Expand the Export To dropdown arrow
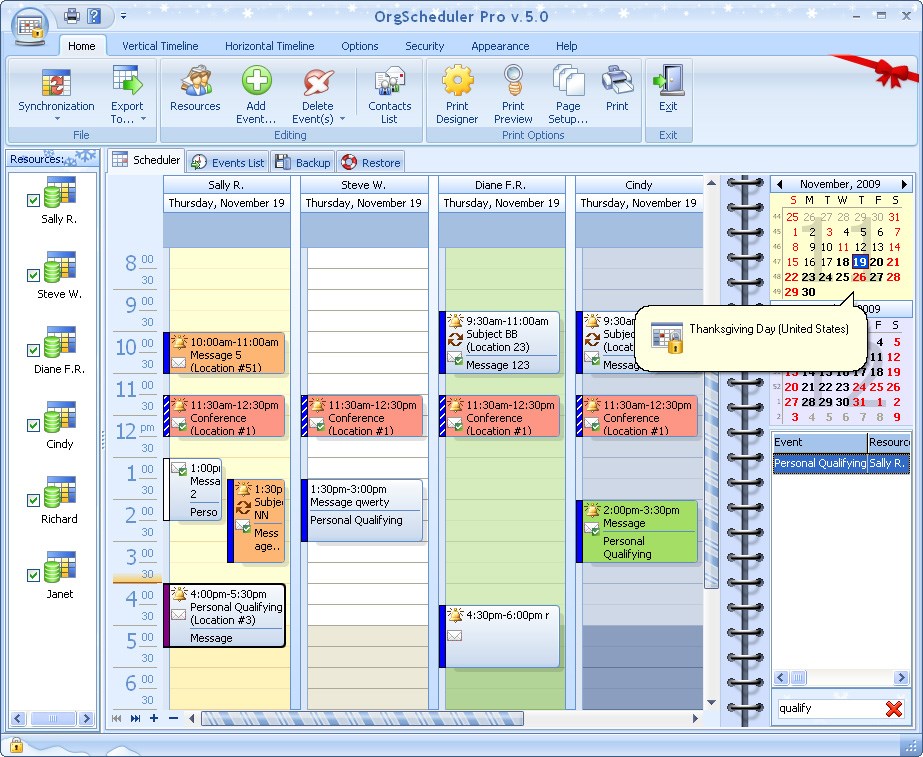923x757 pixels. 143,119
